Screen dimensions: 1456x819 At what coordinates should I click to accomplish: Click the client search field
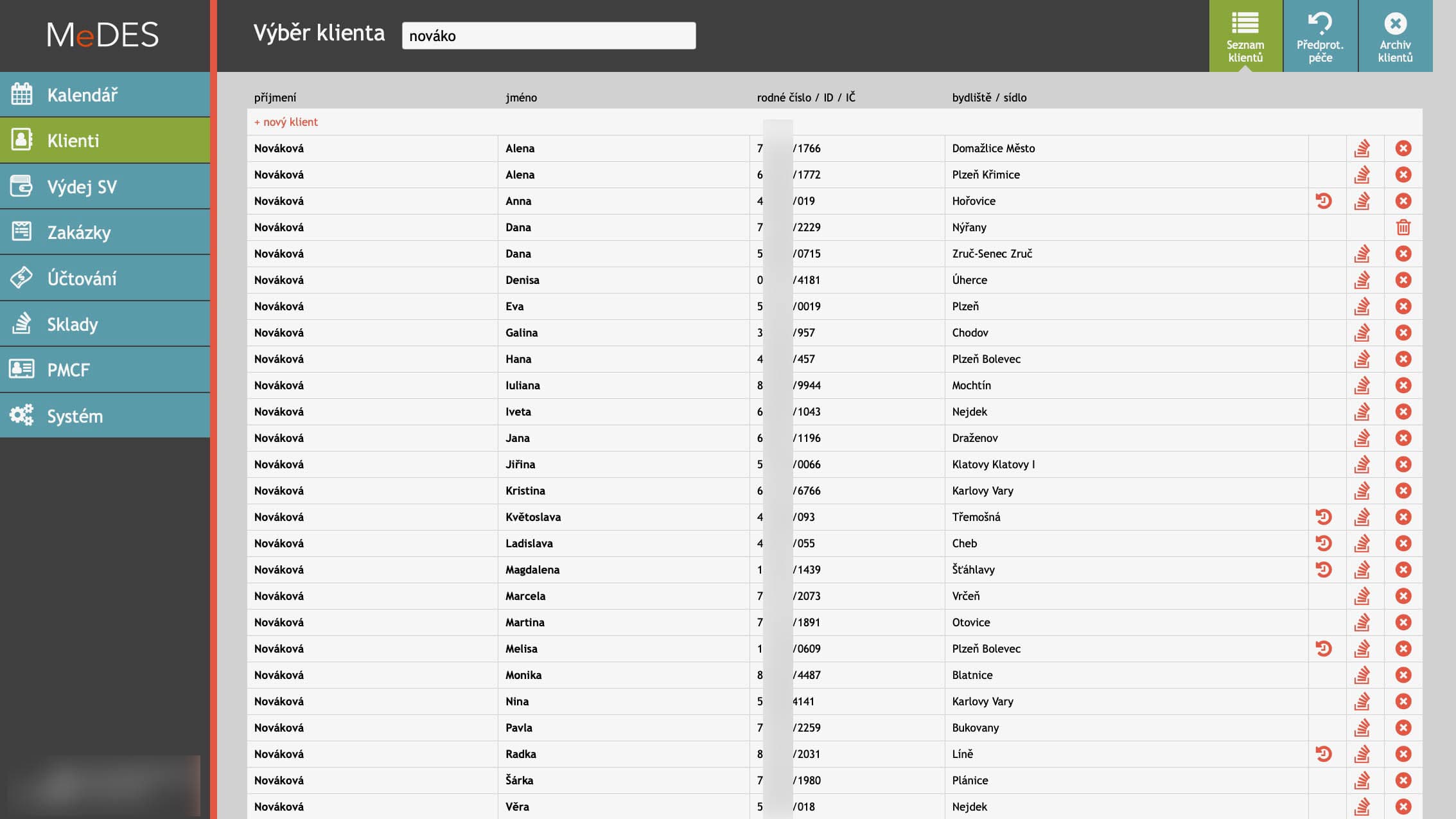tap(548, 36)
